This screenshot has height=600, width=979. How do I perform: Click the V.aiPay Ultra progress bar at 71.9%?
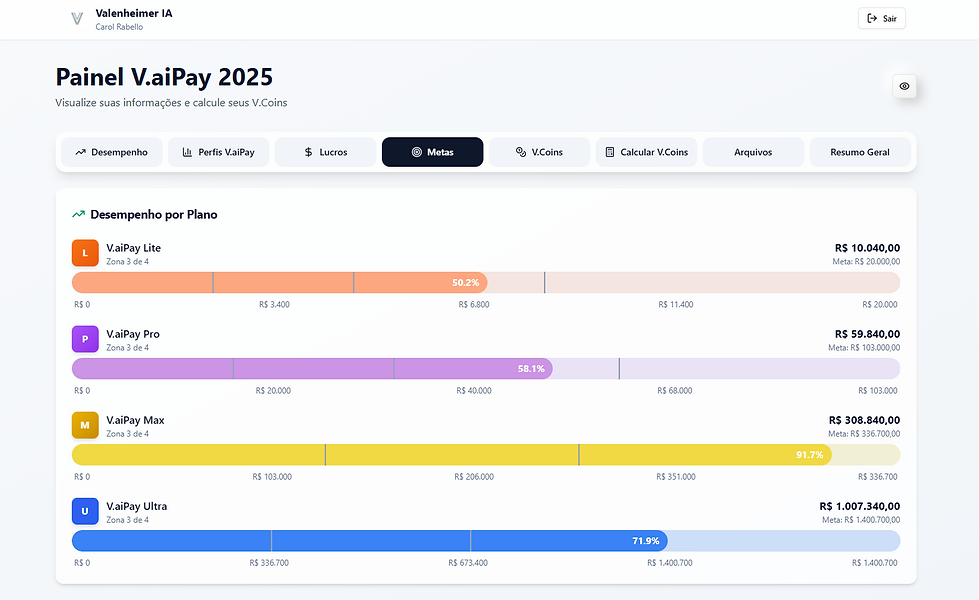point(486,541)
